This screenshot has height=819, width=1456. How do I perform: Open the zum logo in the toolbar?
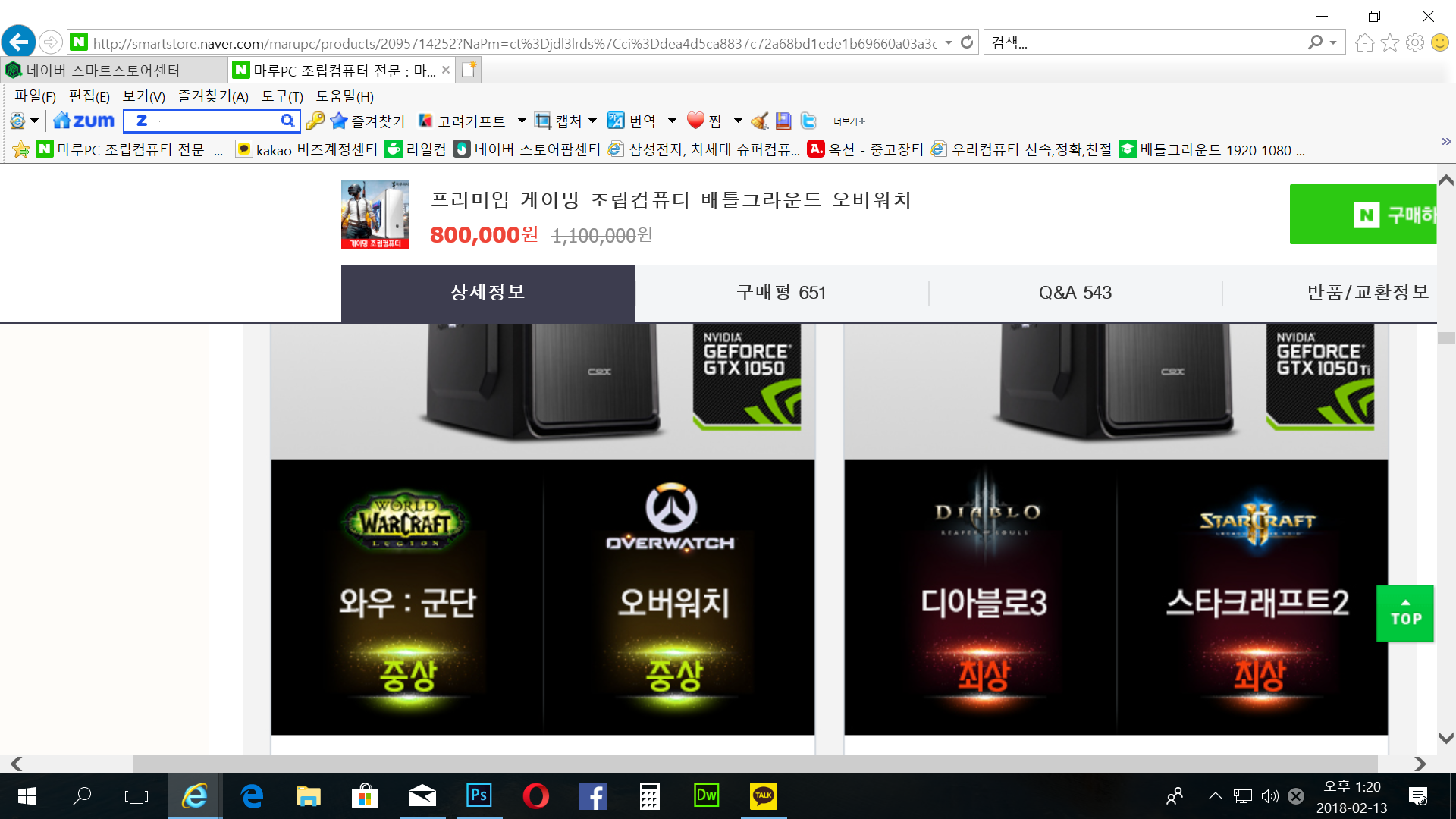click(x=83, y=121)
